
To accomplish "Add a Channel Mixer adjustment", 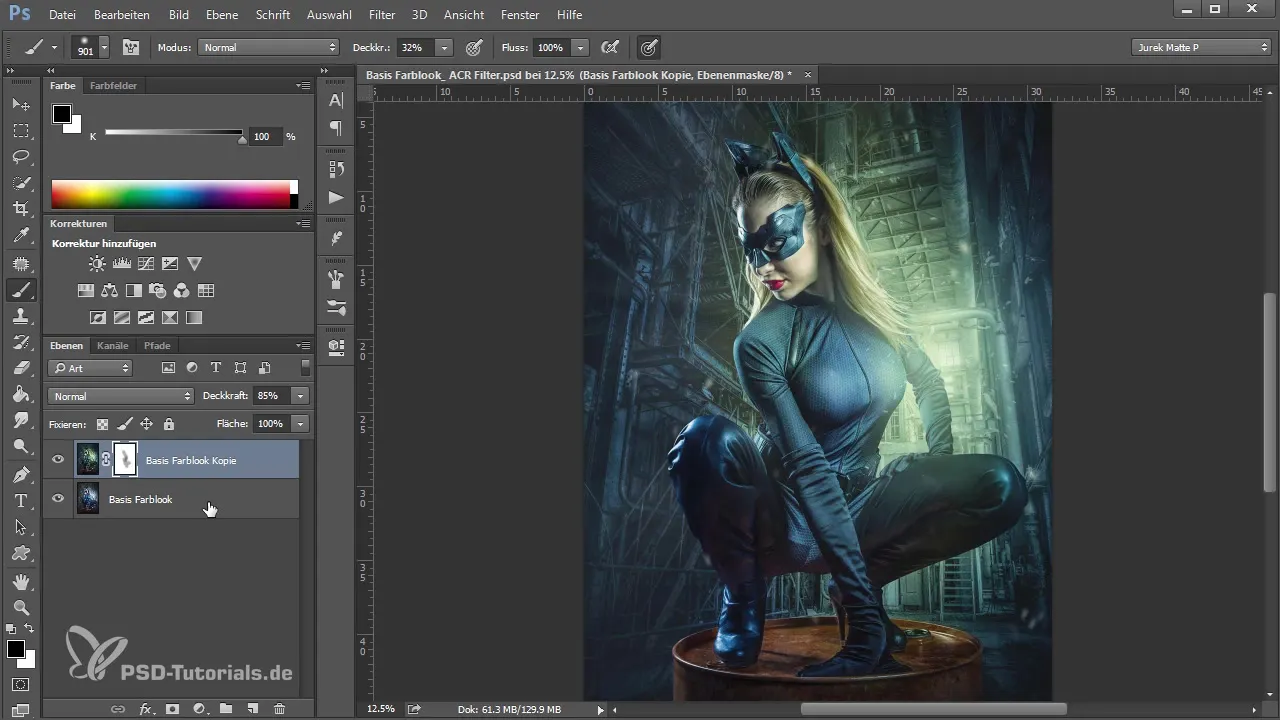I will tap(182, 291).
